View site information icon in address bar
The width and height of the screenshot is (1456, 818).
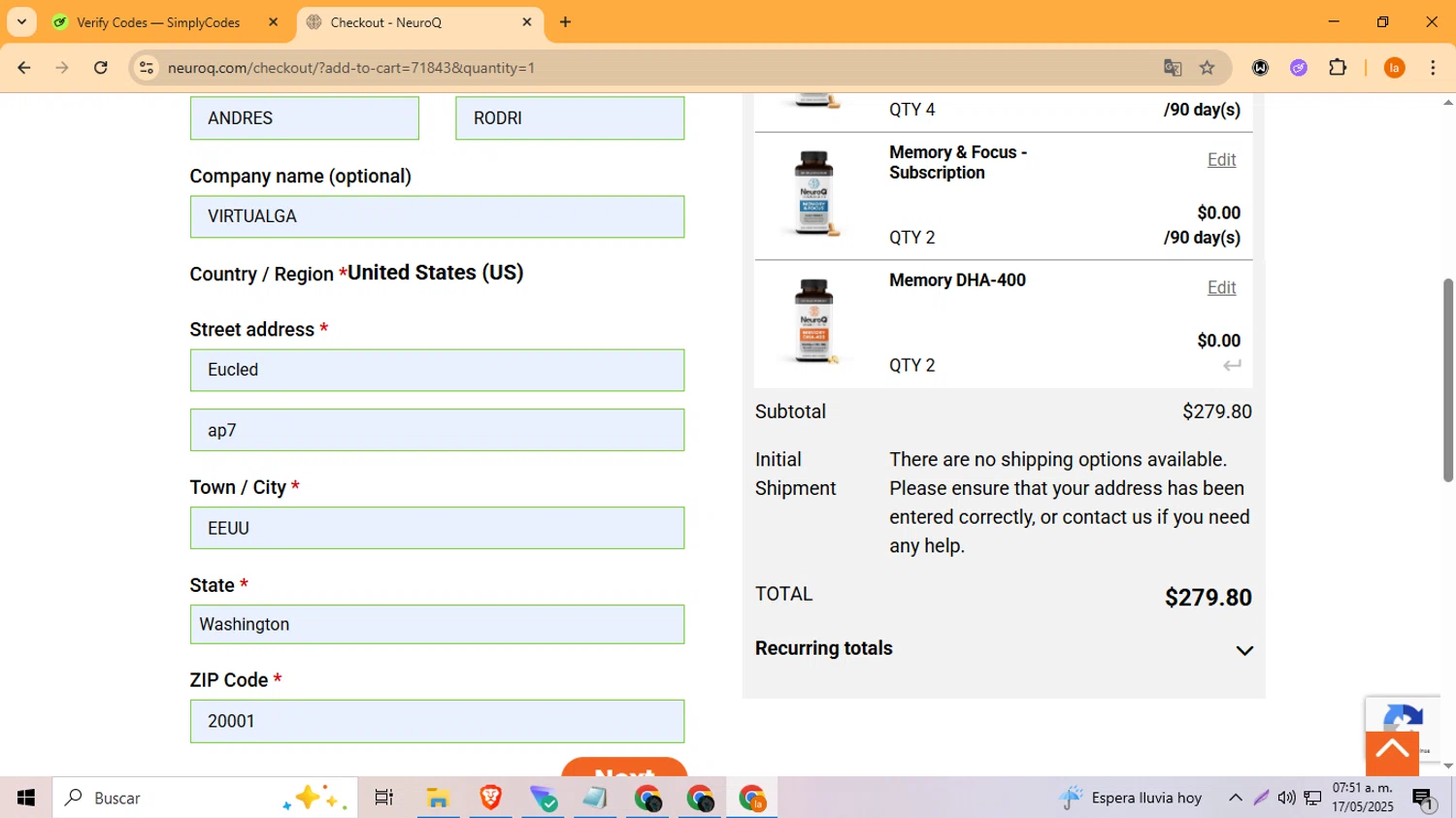[x=147, y=68]
